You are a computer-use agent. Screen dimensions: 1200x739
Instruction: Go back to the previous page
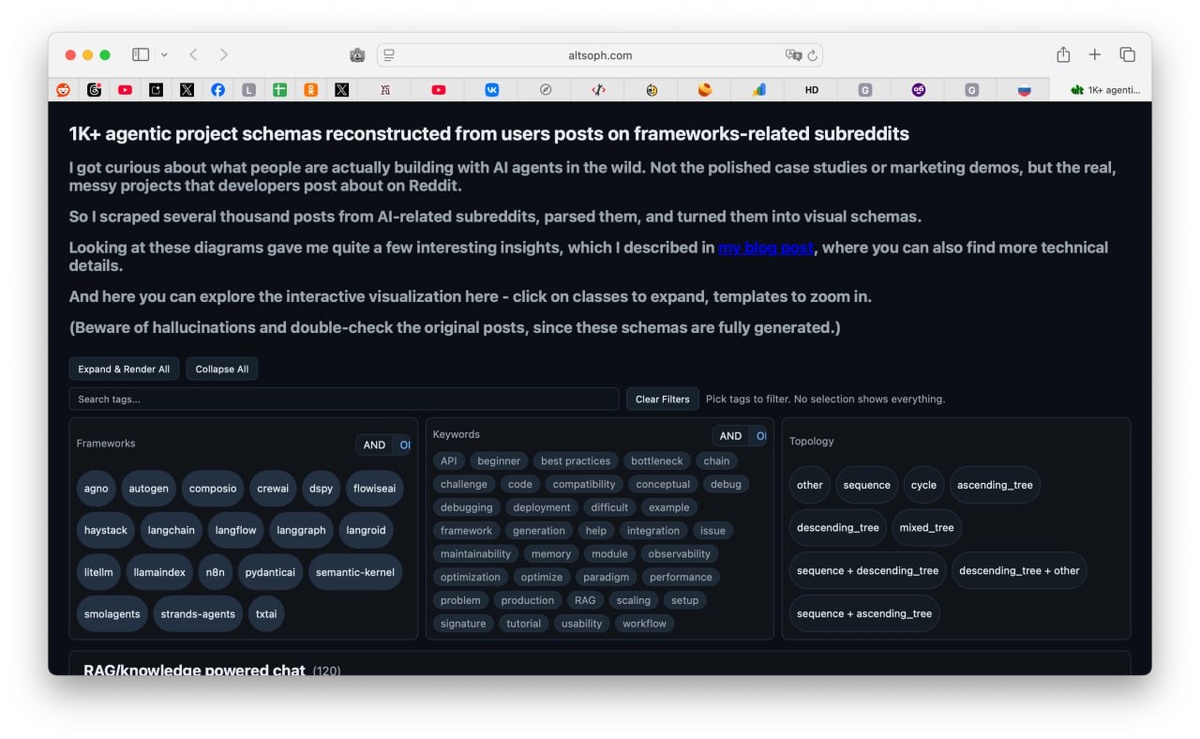(x=194, y=55)
